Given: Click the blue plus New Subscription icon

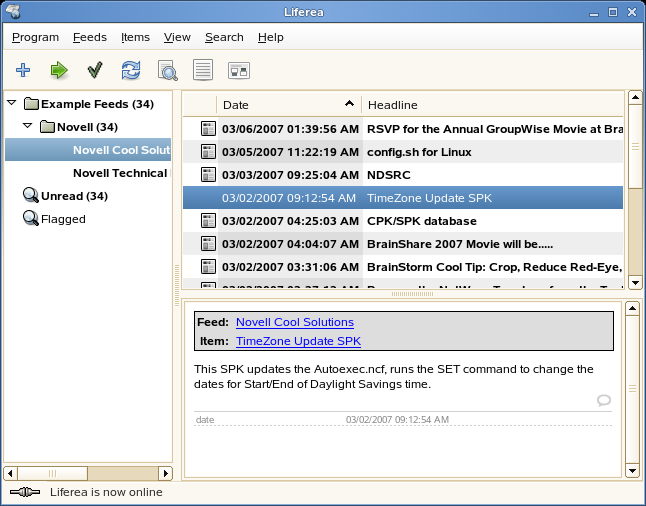Looking at the screenshot, I should [x=23, y=70].
